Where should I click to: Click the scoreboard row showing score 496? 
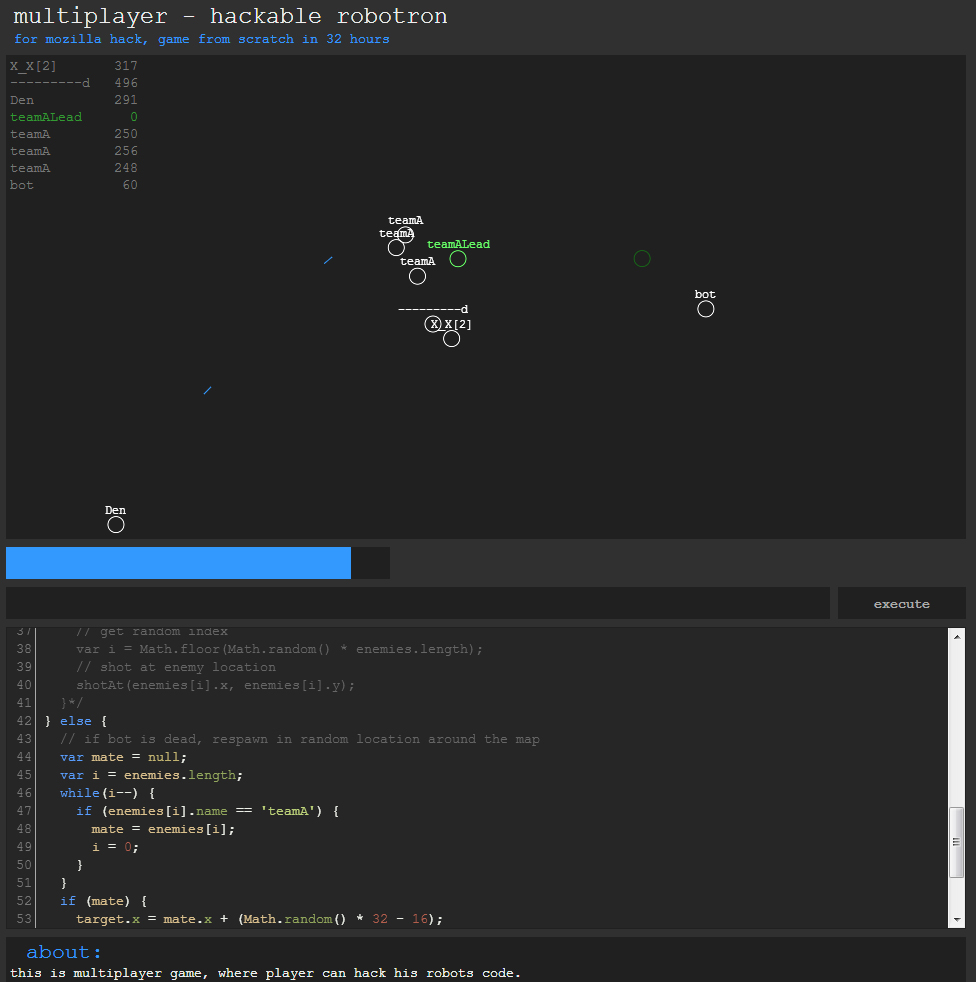(74, 83)
